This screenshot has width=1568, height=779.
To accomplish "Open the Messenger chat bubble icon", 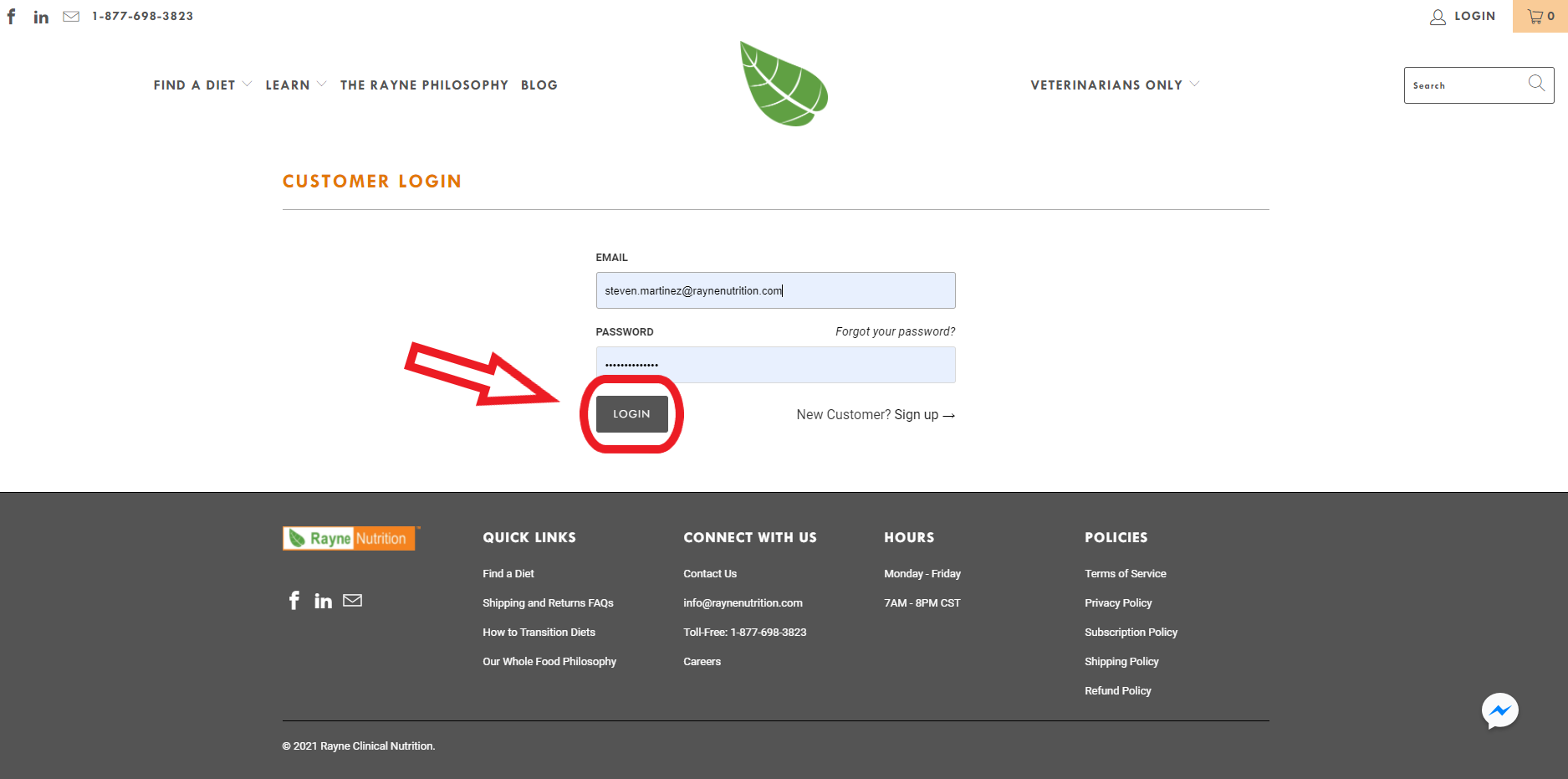I will tap(1499, 710).
